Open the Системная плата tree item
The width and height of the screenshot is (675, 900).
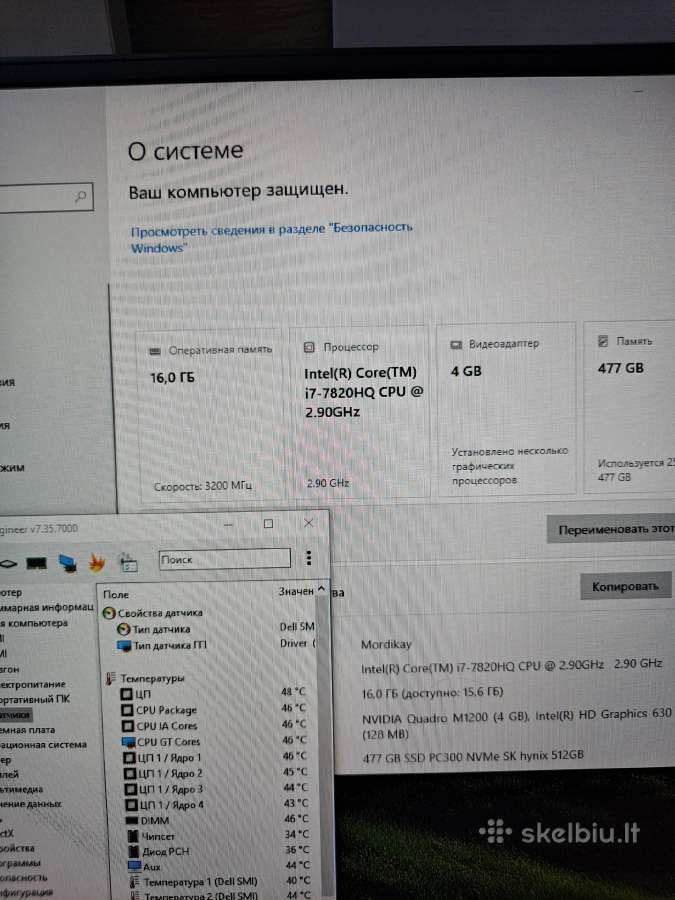[x=28, y=730]
